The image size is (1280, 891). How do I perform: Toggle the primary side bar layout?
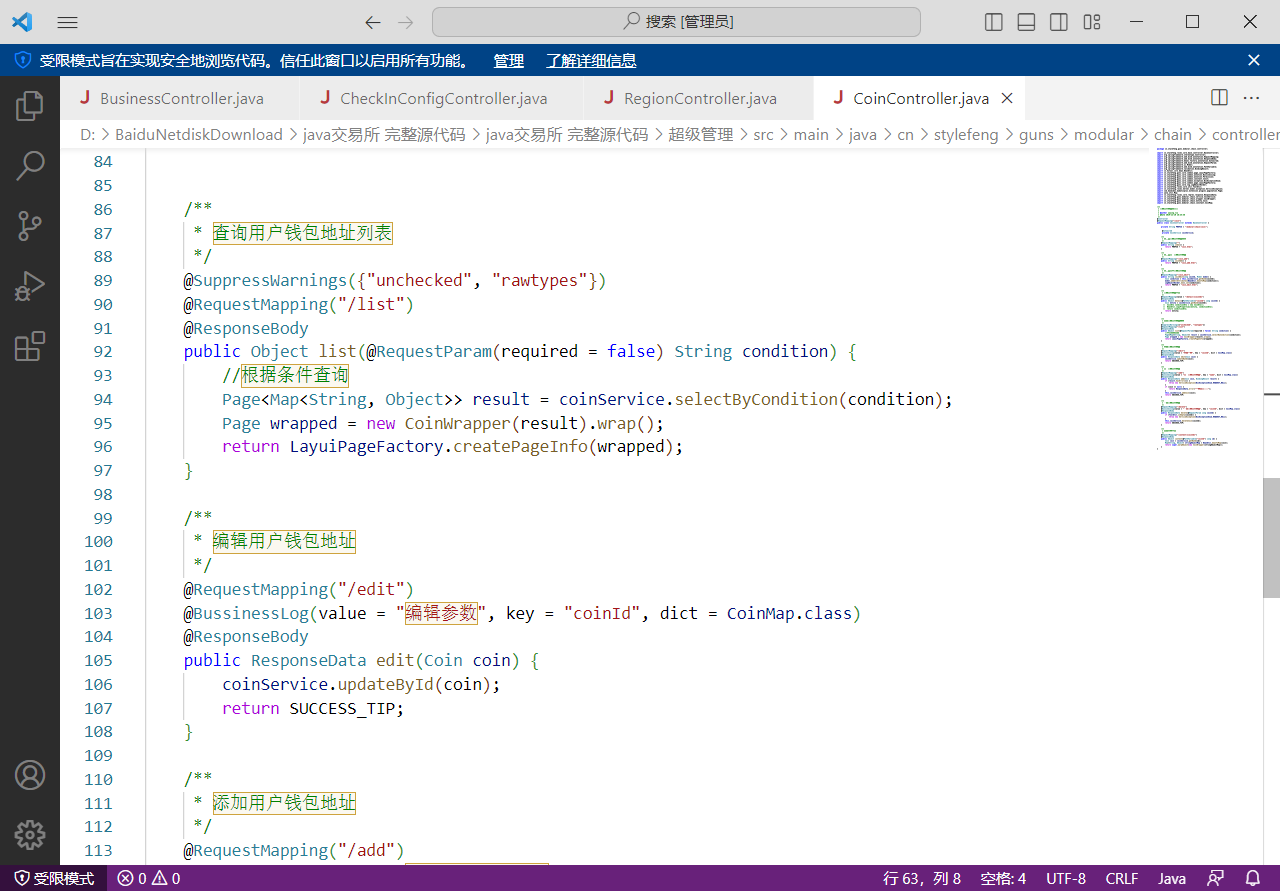coord(994,22)
